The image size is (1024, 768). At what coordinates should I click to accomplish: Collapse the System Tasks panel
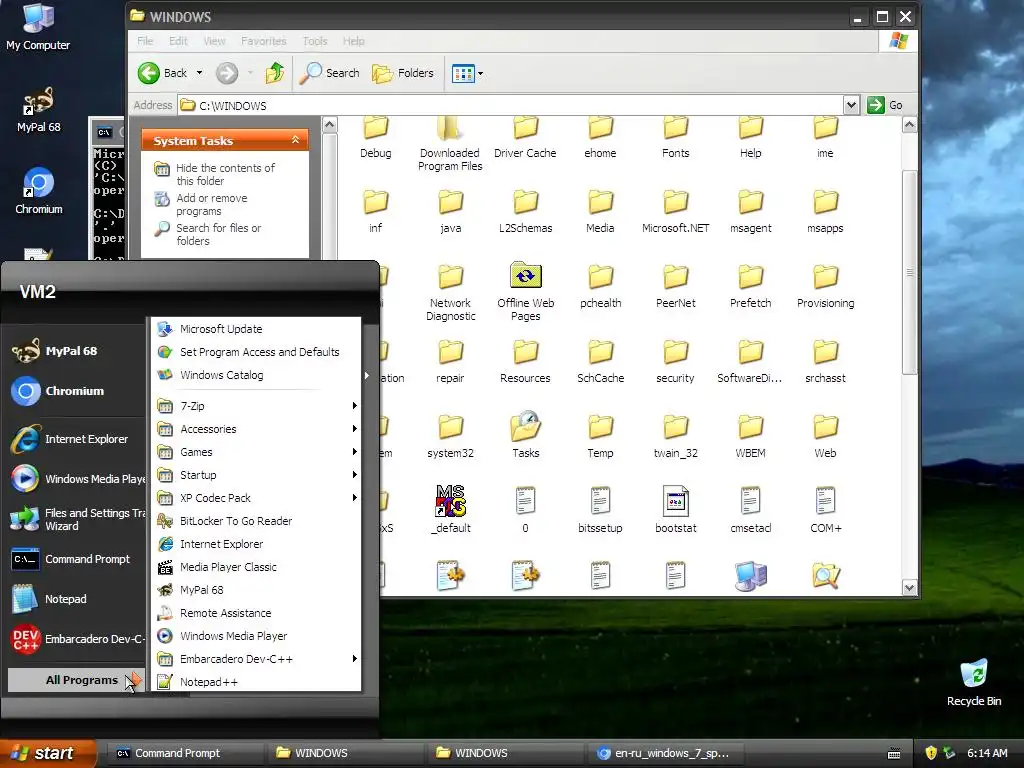coord(295,140)
